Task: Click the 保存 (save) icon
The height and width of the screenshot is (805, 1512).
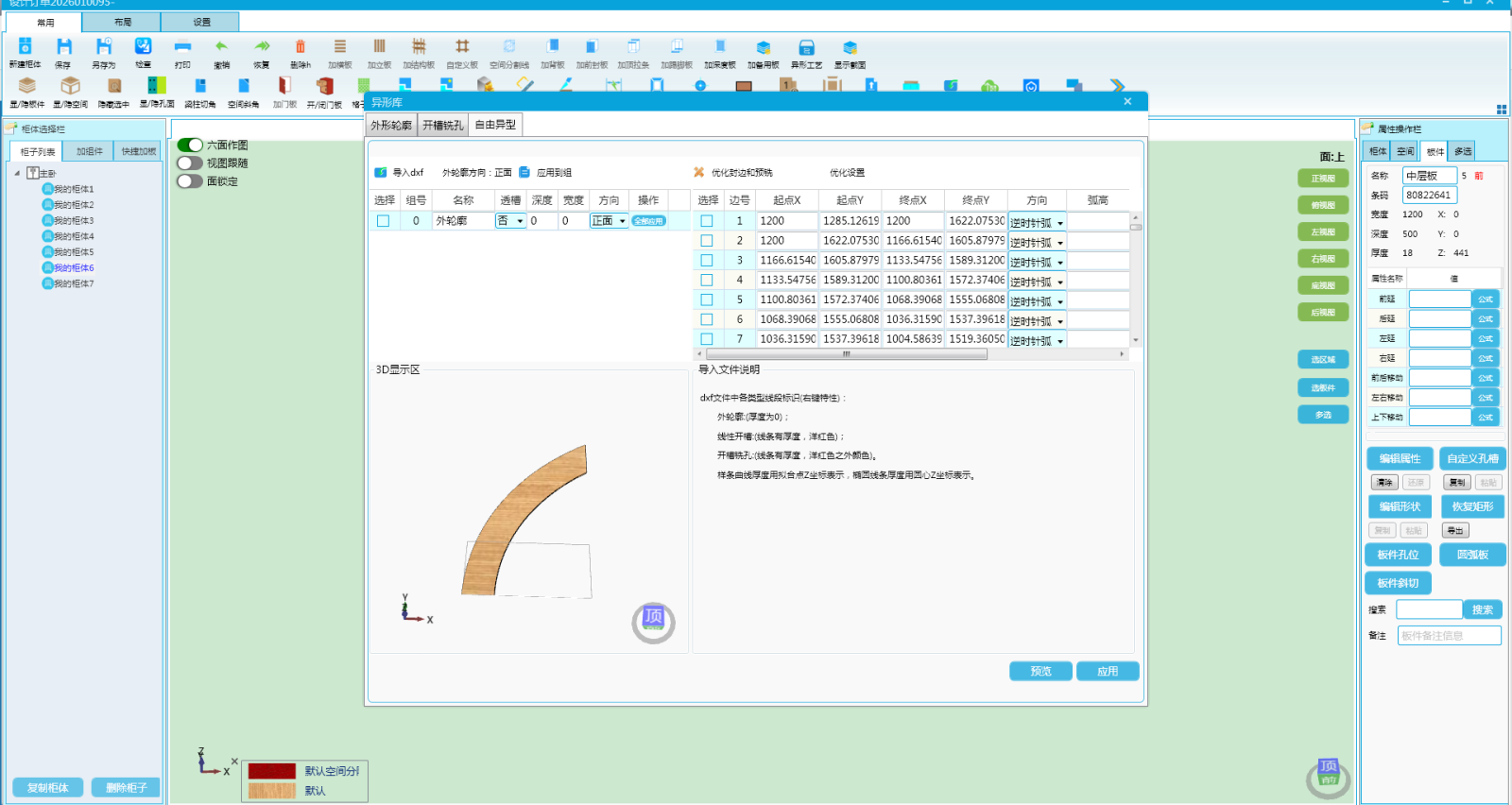Action: pos(63,46)
